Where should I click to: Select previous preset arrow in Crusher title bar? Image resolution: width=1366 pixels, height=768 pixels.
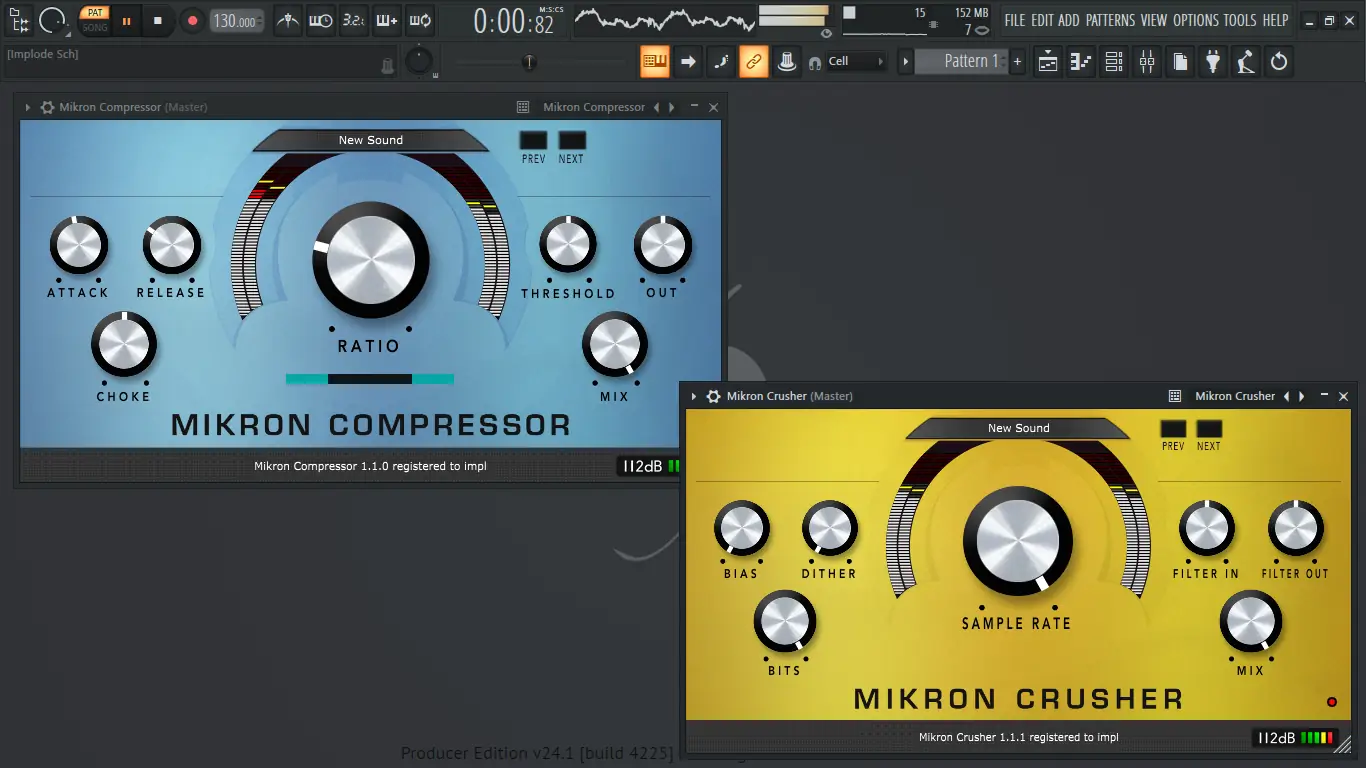click(x=1287, y=396)
